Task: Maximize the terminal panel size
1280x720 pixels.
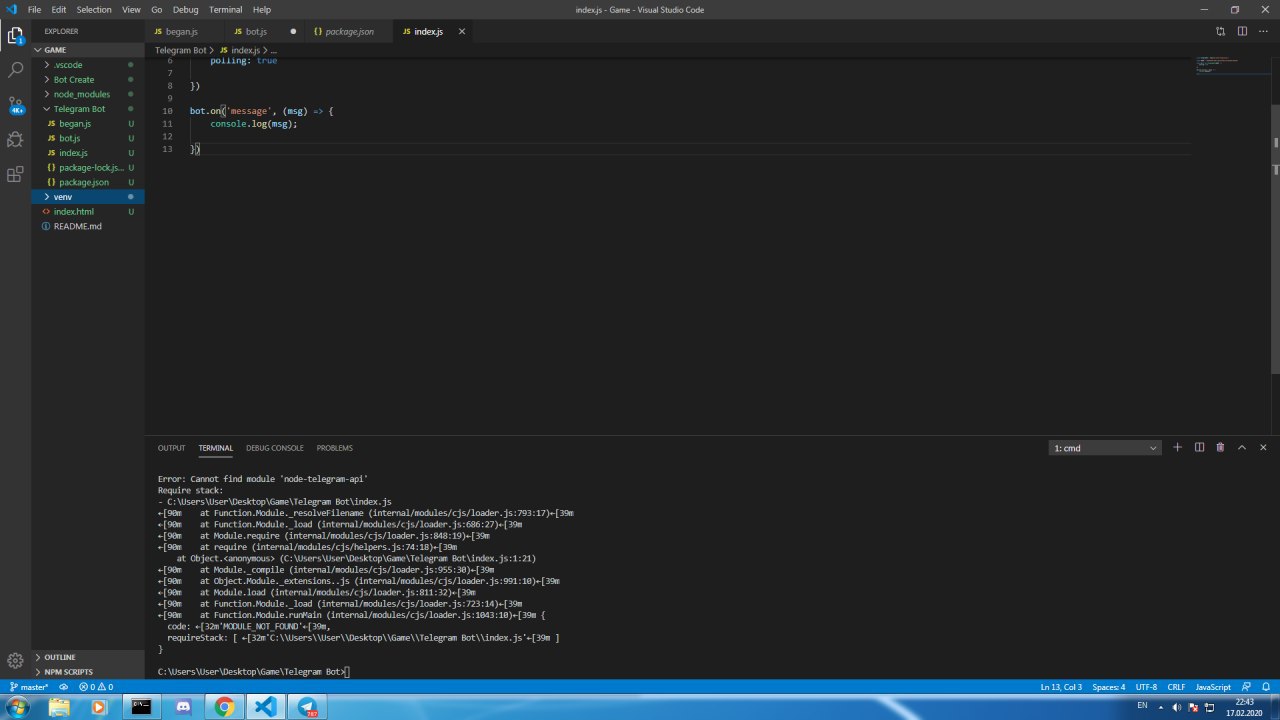Action: 1242,447
